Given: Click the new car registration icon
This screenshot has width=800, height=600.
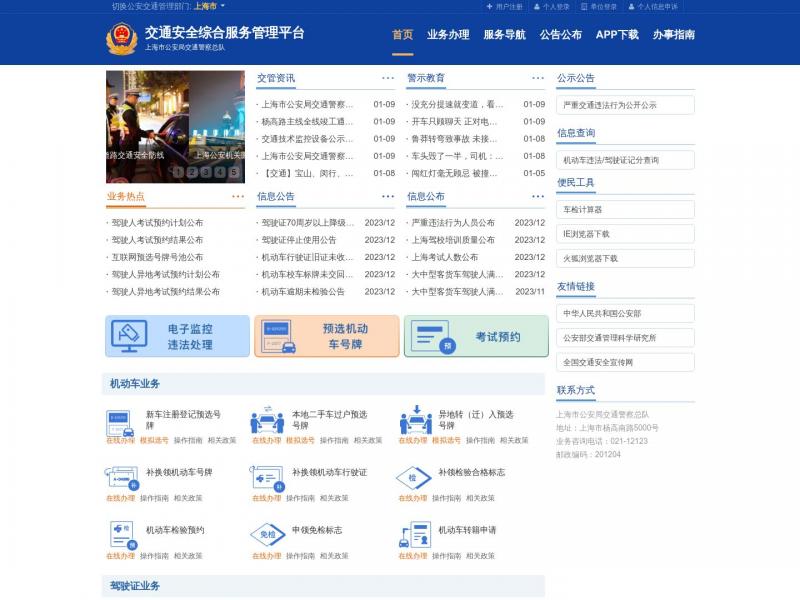Looking at the screenshot, I should tap(120, 423).
